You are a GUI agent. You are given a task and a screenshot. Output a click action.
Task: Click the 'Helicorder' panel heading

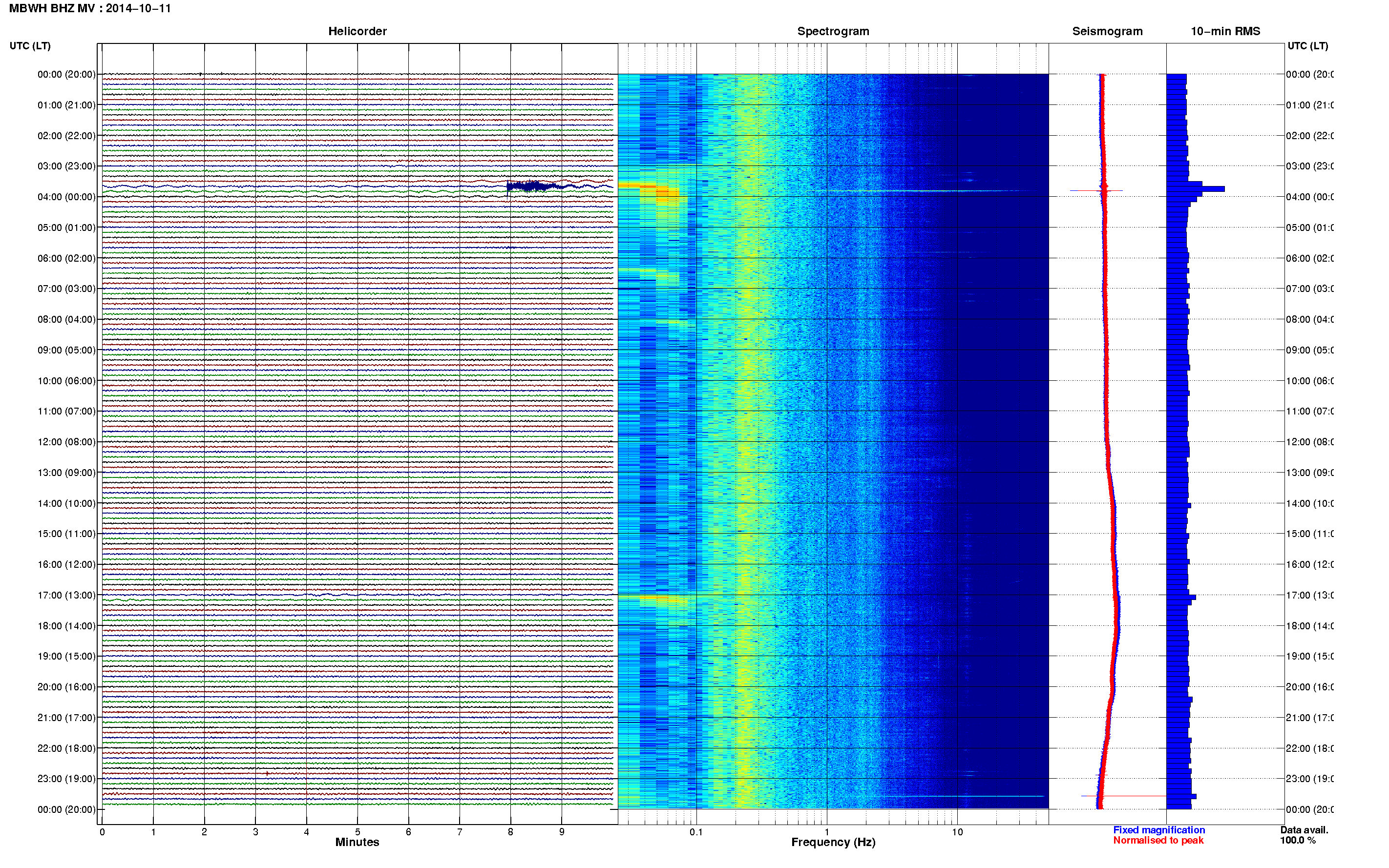pos(357,32)
